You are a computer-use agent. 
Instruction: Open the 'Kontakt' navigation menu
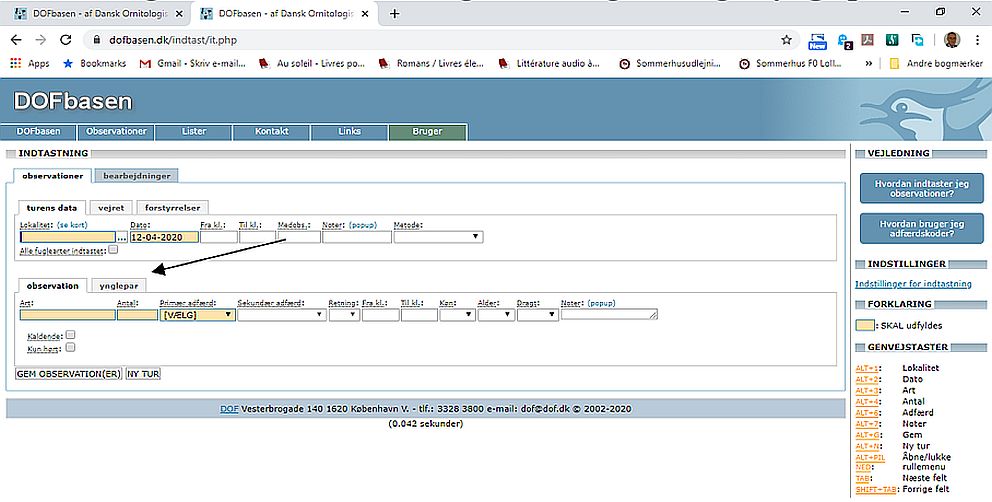[x=271, y=132]
